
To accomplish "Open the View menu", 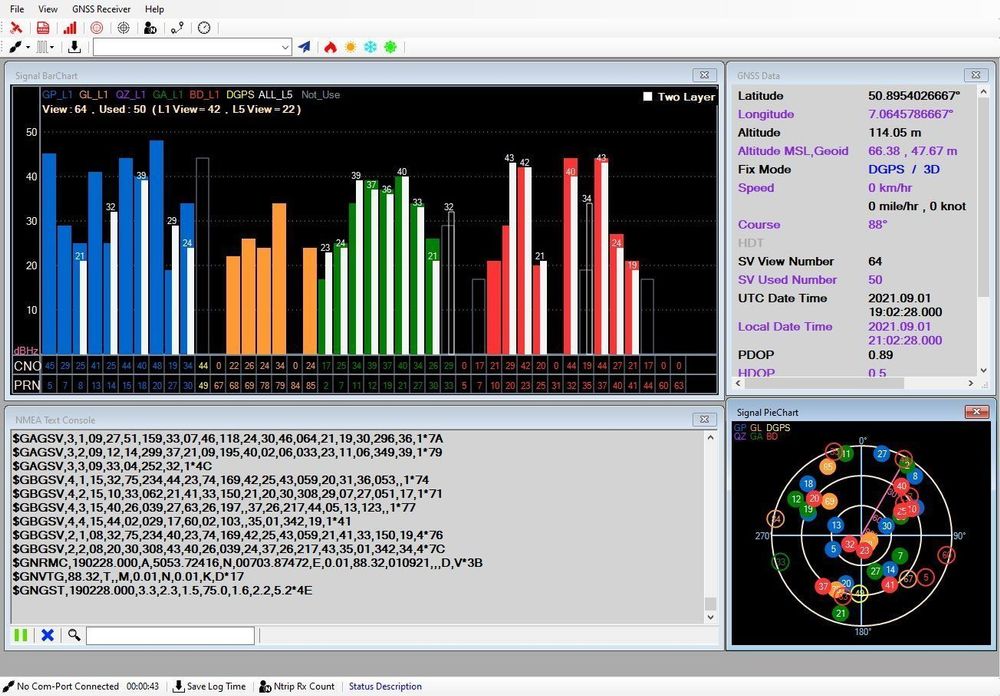I will coord(47,9).
